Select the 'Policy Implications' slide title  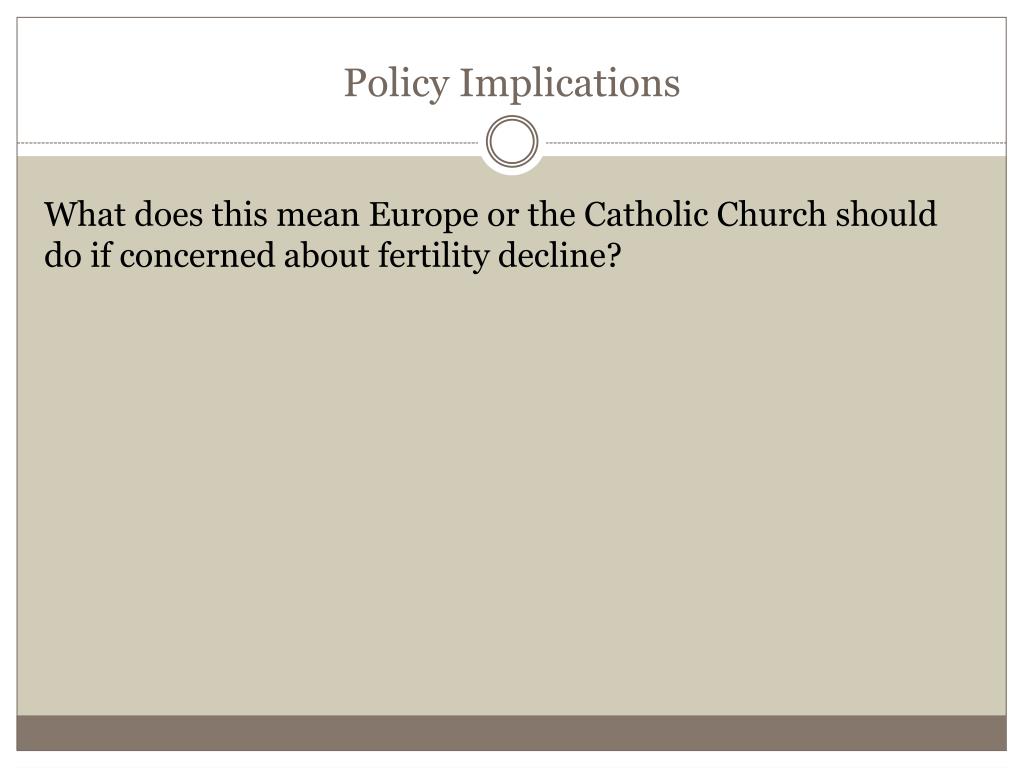[512, 84]
